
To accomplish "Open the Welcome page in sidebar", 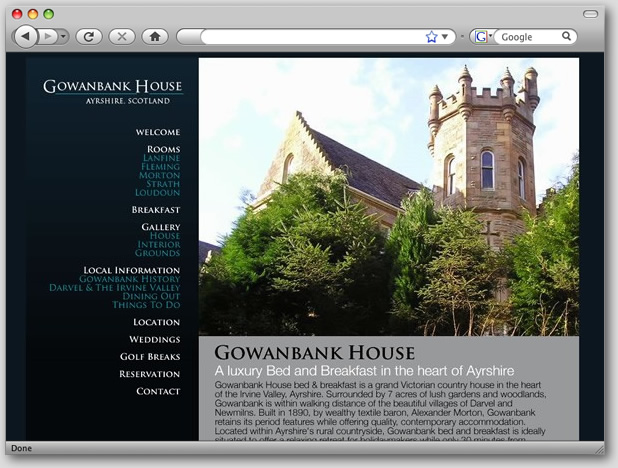I will point(157,132).
